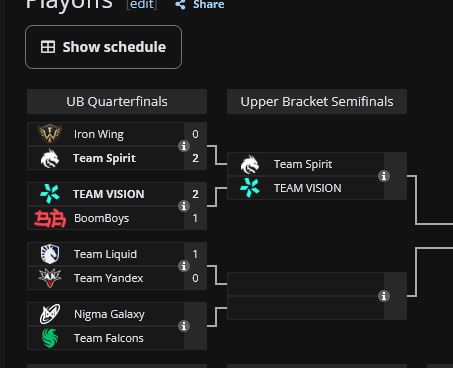
Task: Click Team Spirit logo in quarterfinals
Action: (x=50, y=158)
